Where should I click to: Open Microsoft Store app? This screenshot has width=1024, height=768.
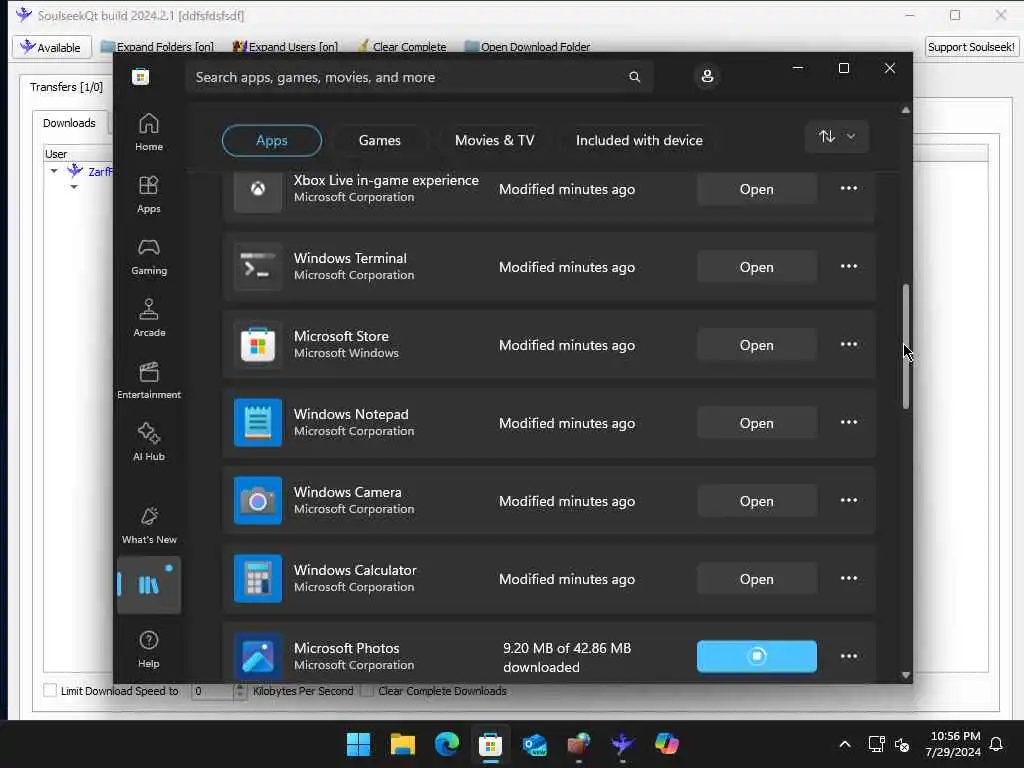tap(756, 345)
